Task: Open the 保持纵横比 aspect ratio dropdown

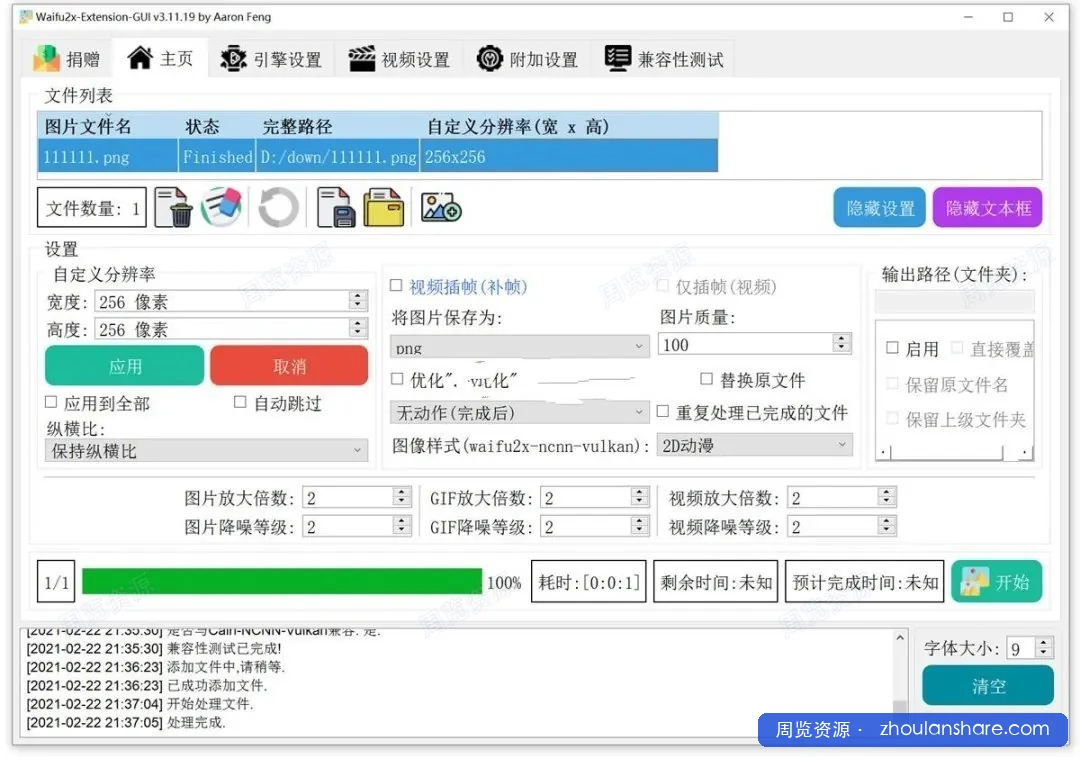Action: click(x=207, y=450)
